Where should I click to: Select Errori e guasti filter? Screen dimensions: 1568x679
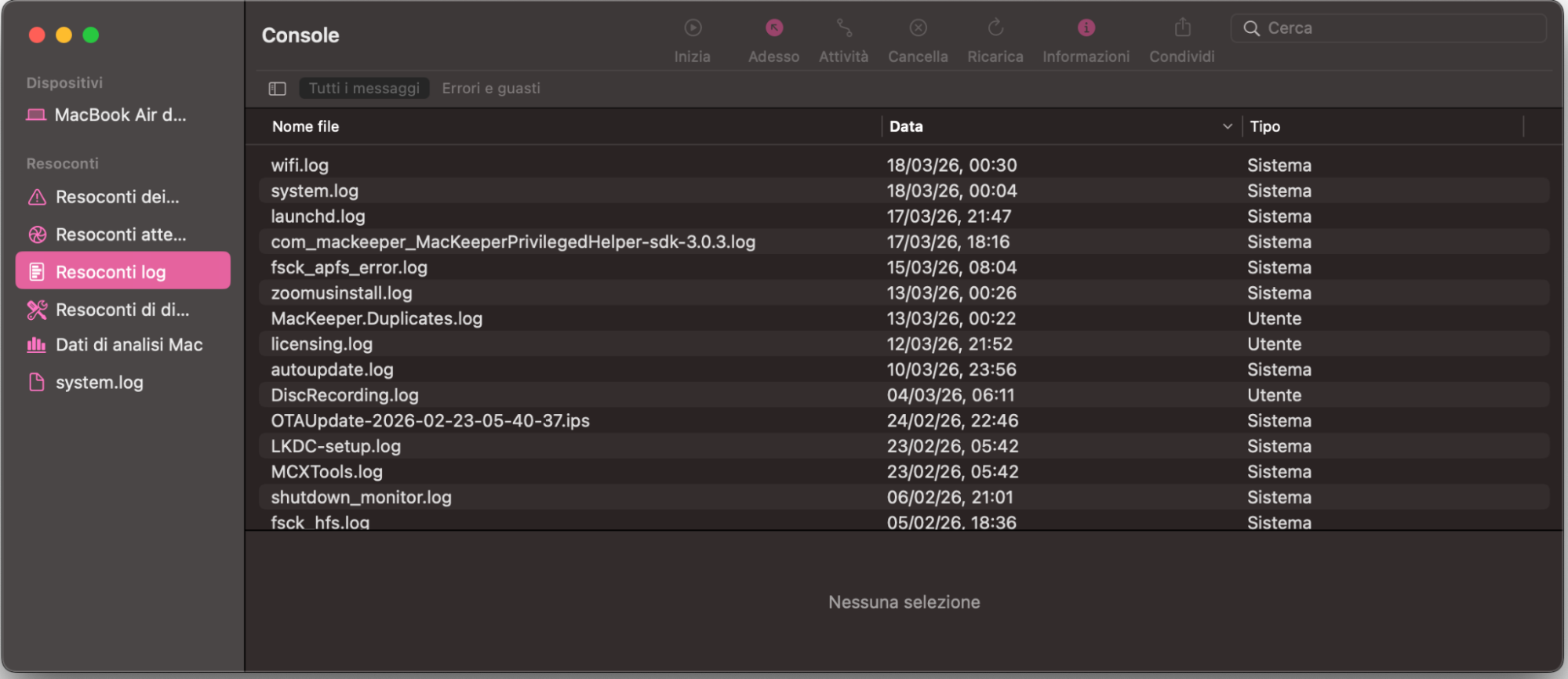tap(491, 89)
